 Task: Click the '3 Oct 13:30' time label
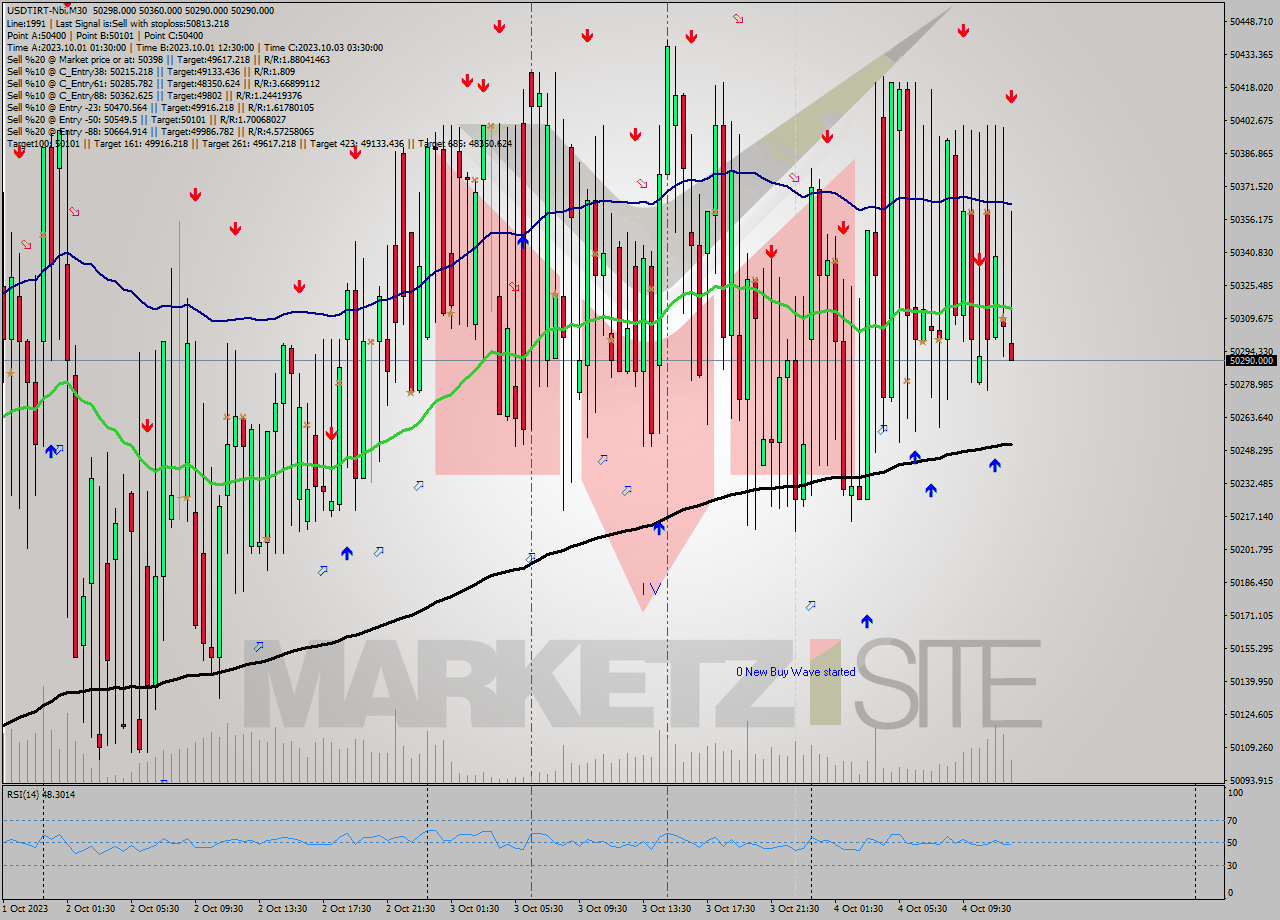tap(666, 909)
